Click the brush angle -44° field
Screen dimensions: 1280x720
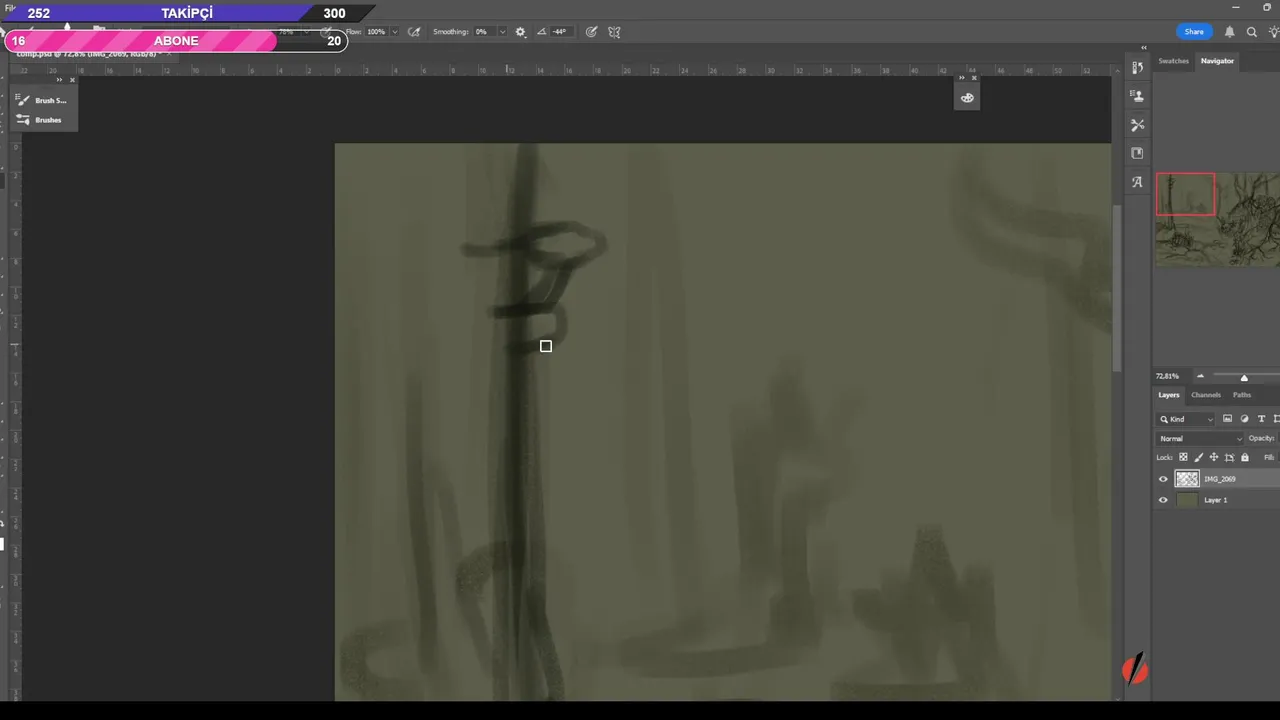[x=560, y=32]
